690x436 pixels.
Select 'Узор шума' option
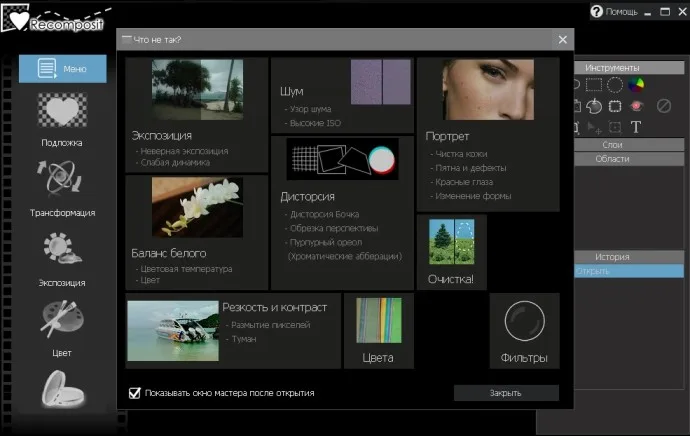point(308,109)
